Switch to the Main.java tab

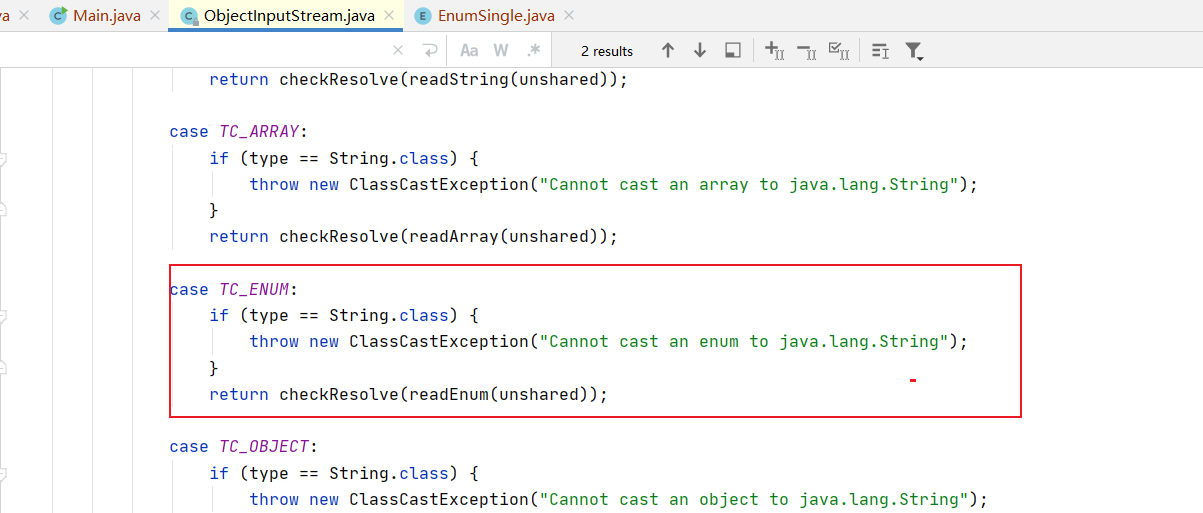click(x=106, y=16)
